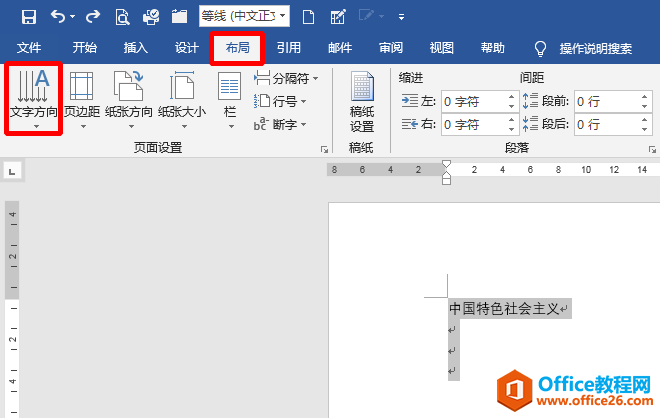Increase the 段后 spacing stepper
Screen dimensions: 660x418
tap(644, 120)
